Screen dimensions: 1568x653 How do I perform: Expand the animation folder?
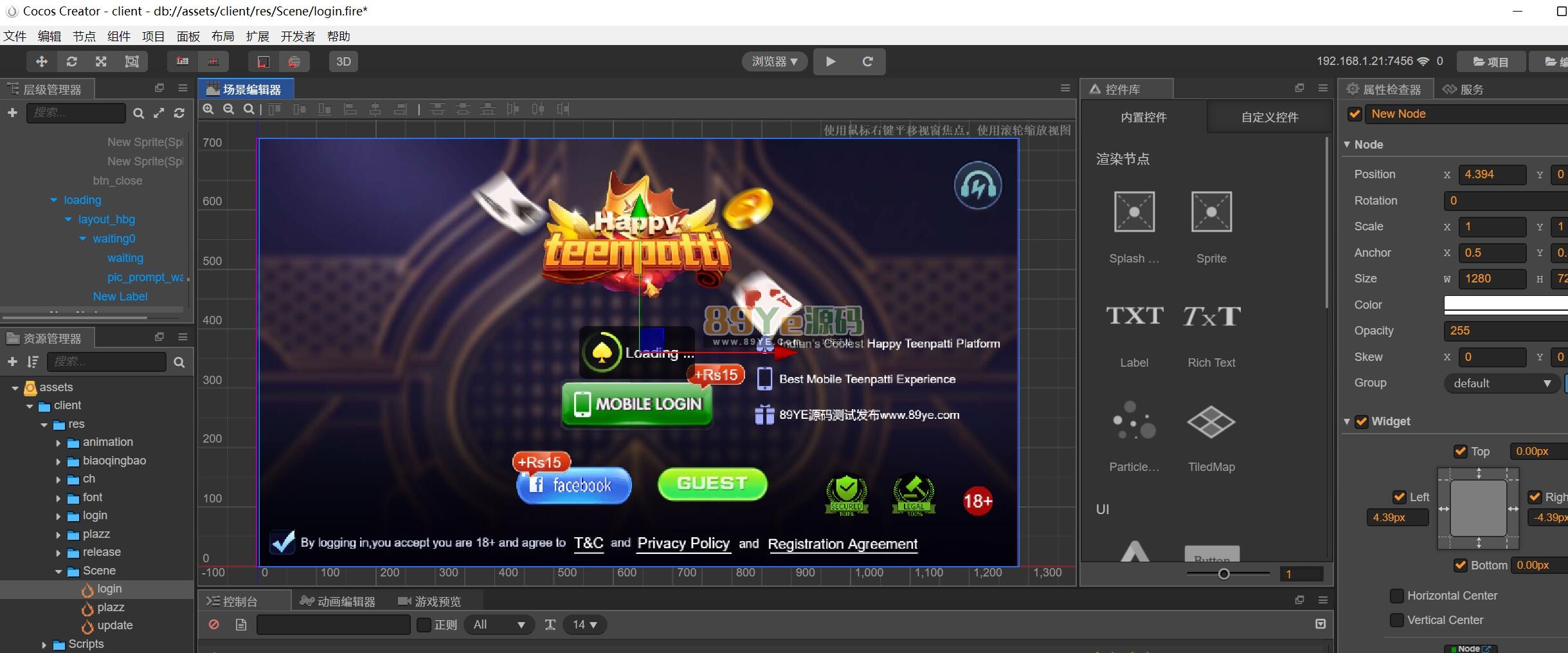click(59, 443)
